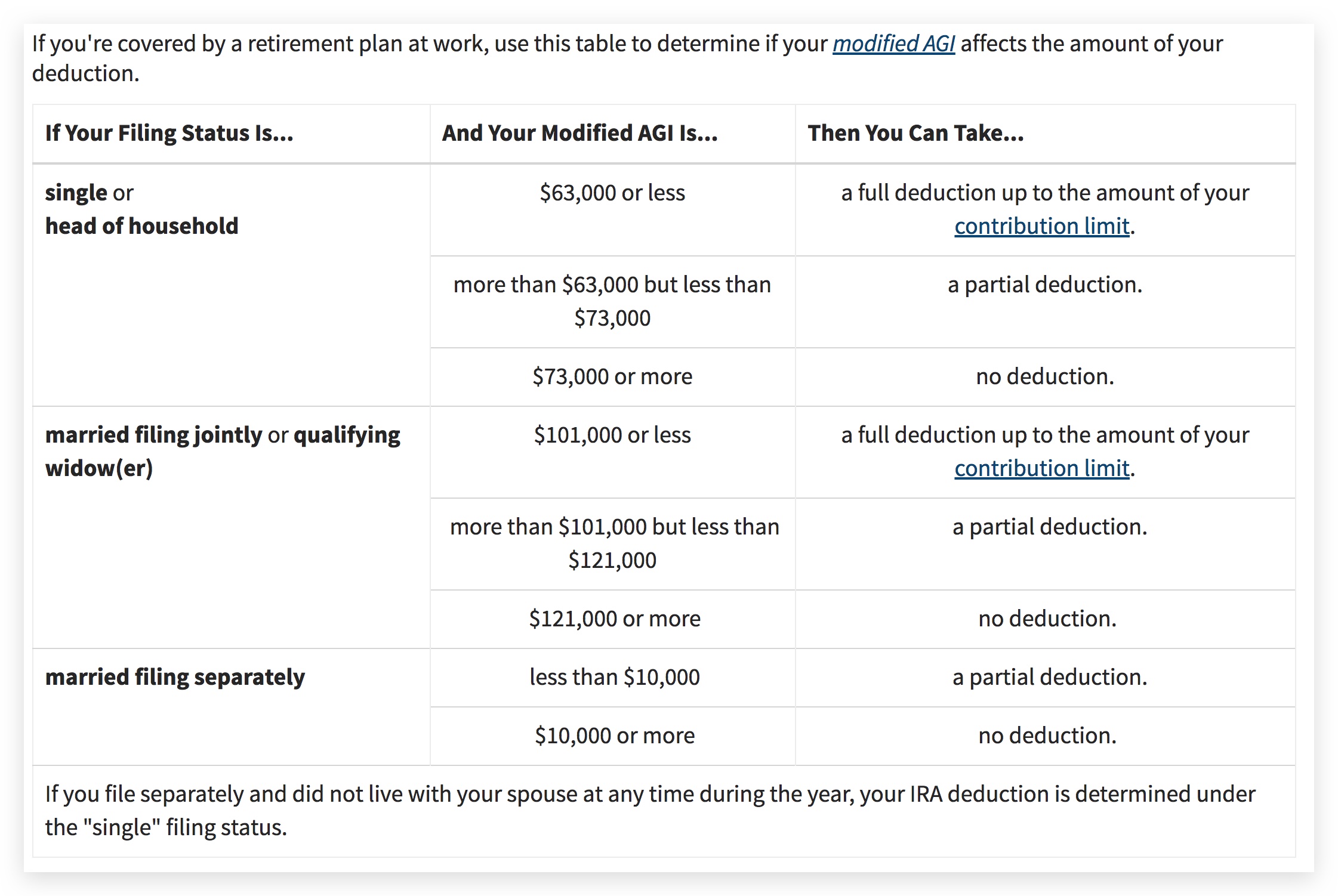The image size is (1338, 896).
Task: Click the "$73,000 or more" cell
Action: pyautogui.click(x=612, y=376)
